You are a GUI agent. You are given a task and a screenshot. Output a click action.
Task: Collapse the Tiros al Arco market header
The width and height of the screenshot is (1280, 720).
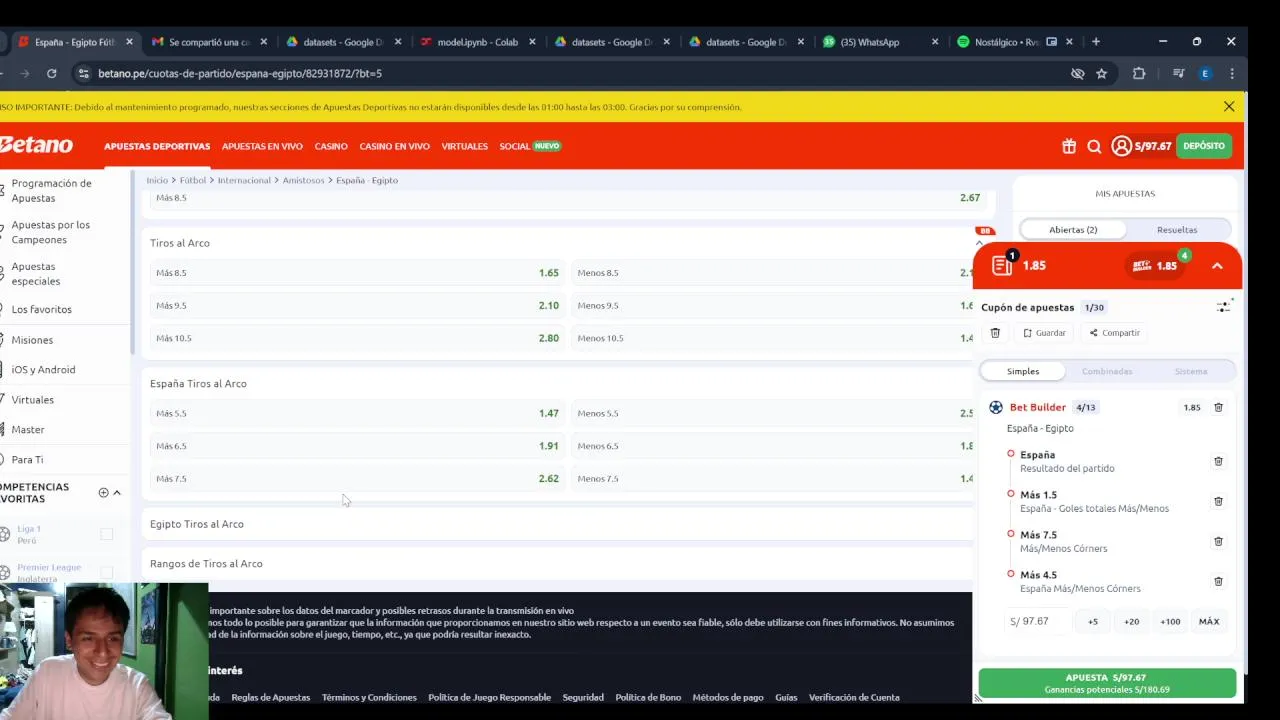tap(558, 243)
